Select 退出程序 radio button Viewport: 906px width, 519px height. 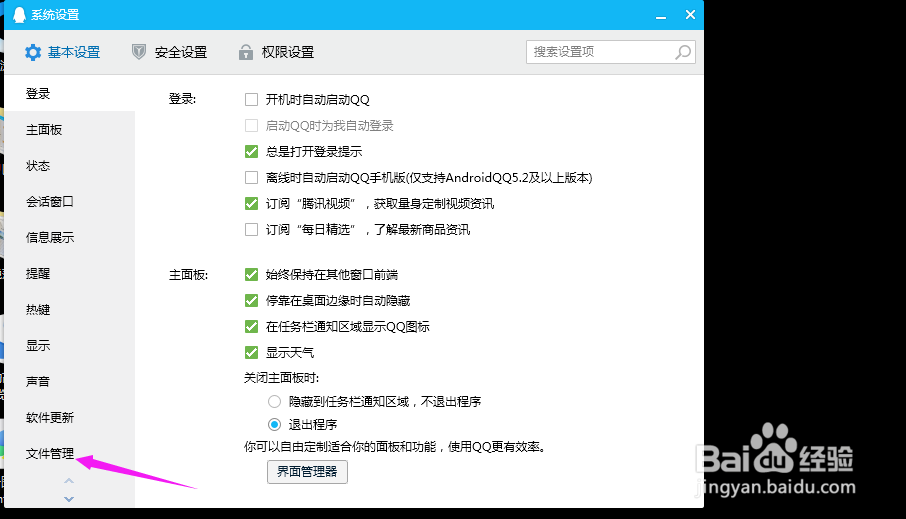pos(274,424)
